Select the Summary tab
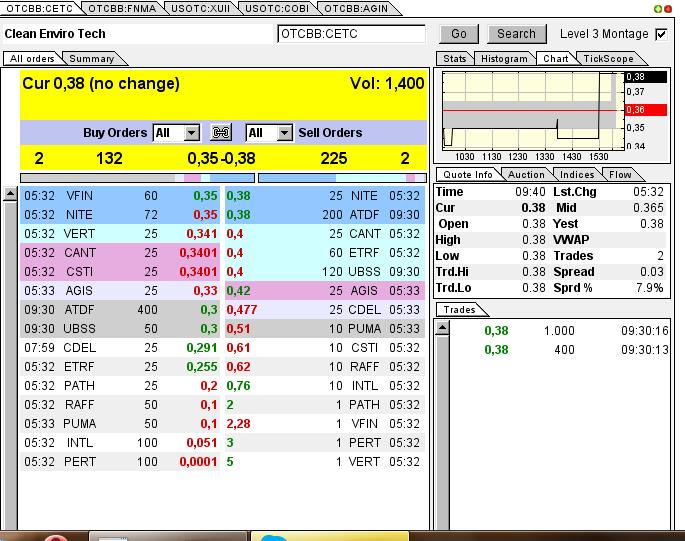Viewport: 685px width, 541px height. pyautogui.click(x=91, y=59)
